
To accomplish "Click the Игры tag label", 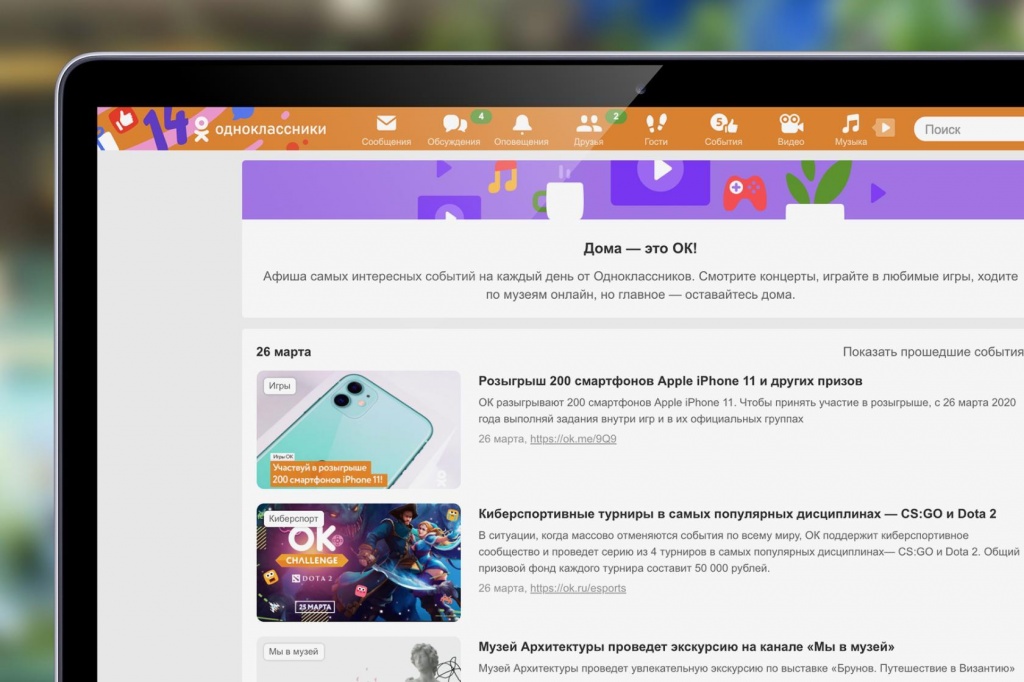I will pyautogui.click(x=280, y=386).
